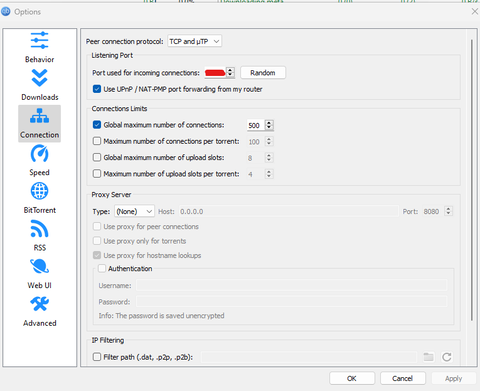
Task: Click the IP filter path text field
Action: point(309,357)
